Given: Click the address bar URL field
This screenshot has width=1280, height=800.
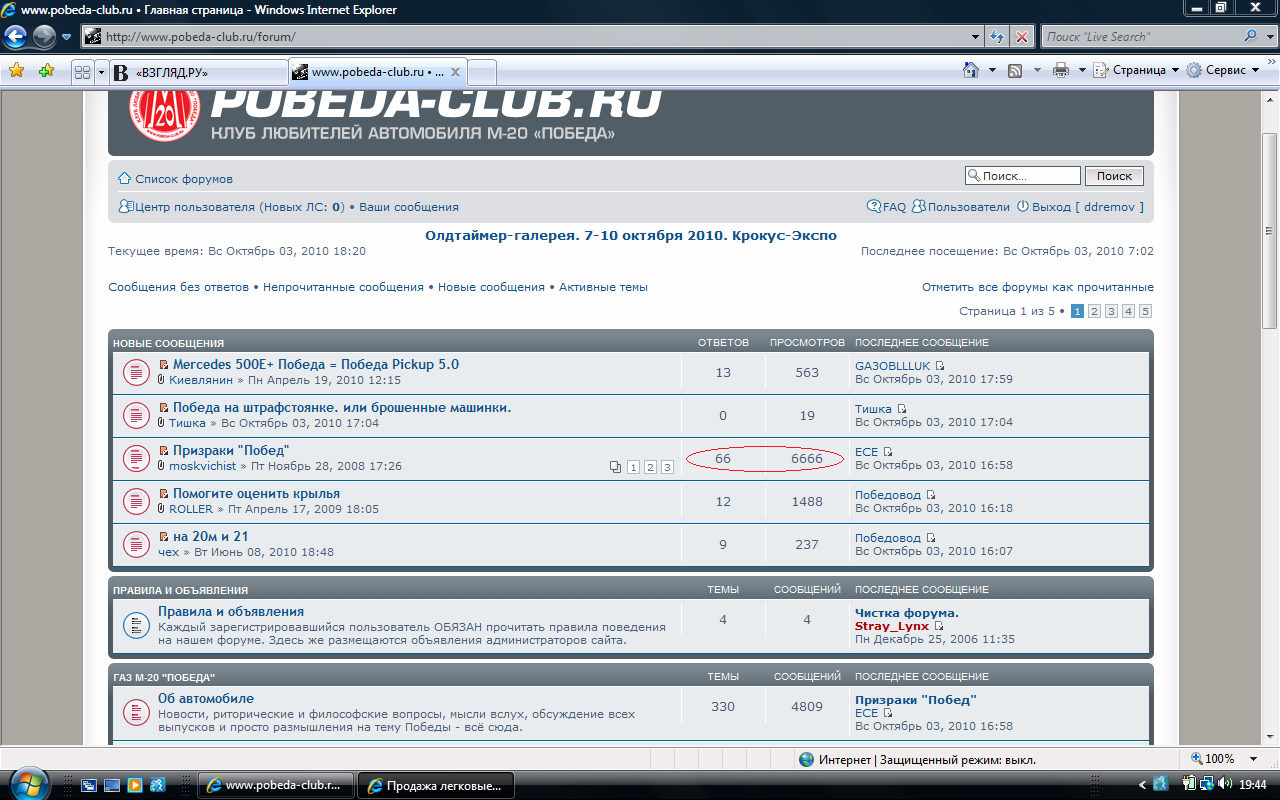Looking at the screenshot, I should (x=525, y=37).
